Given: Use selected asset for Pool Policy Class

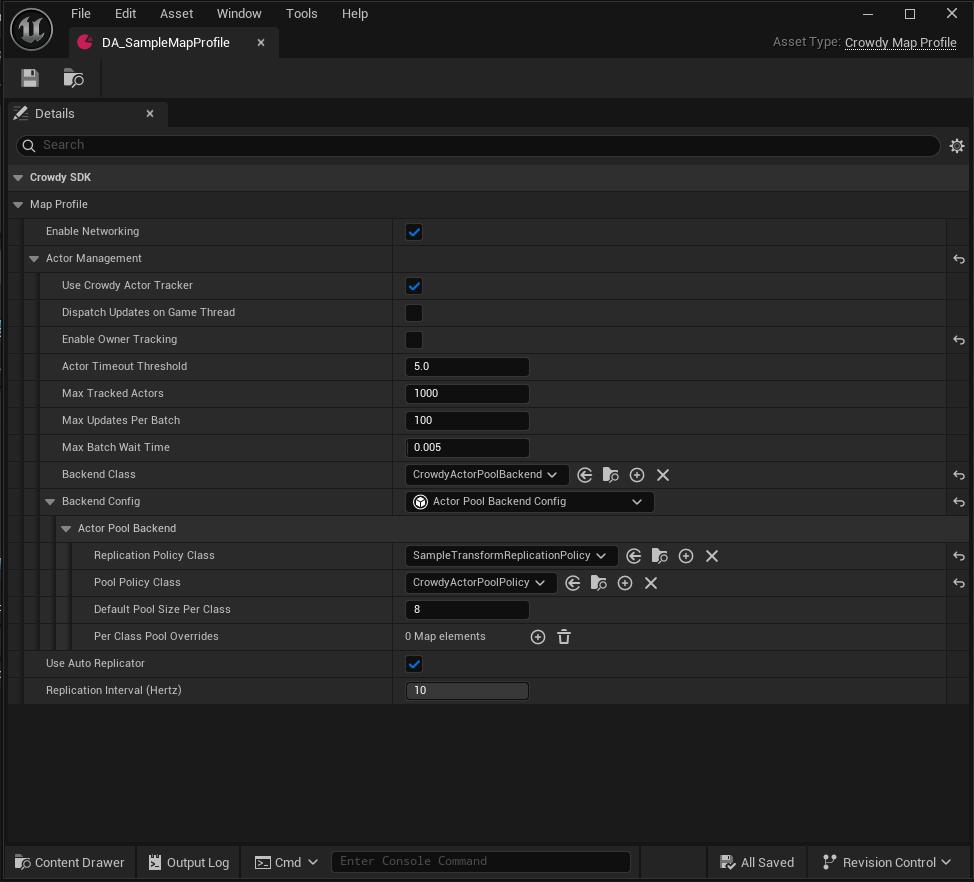Looking at the screenshot, I should pyautogui.click(x=573, y=583).
